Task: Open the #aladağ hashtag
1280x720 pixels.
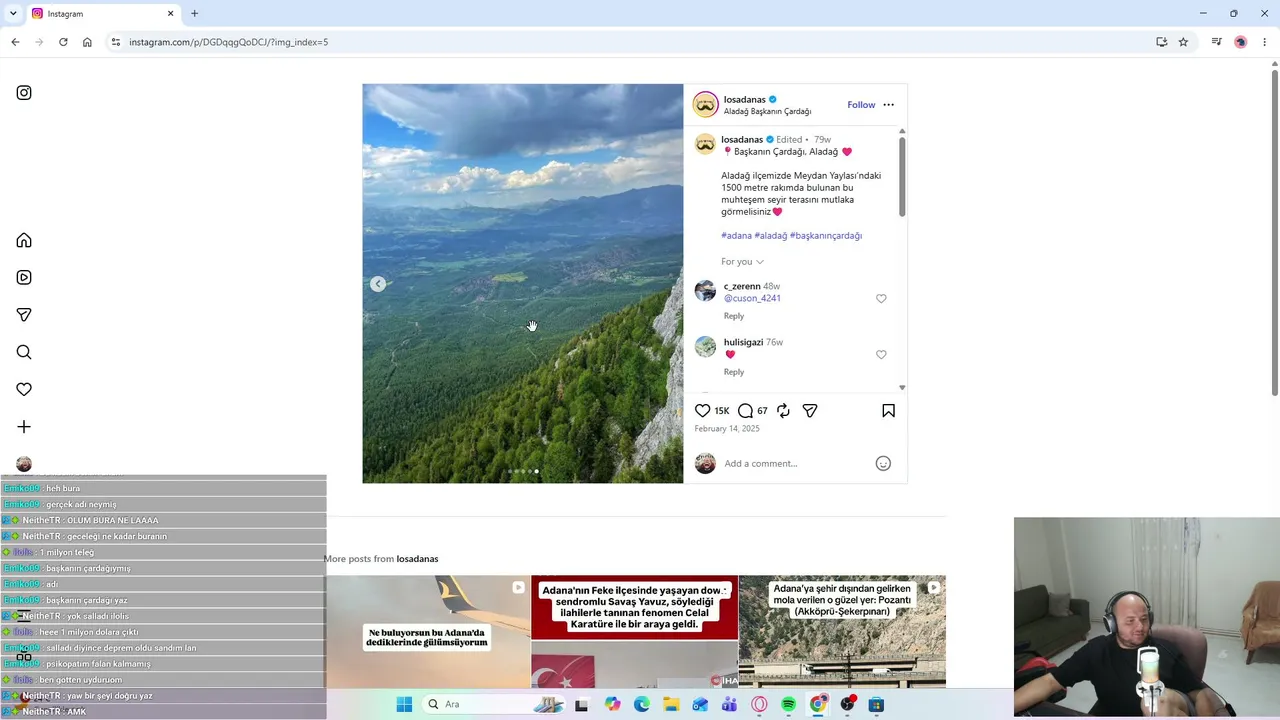Action: pyautogui.click(x=771, y=236)
